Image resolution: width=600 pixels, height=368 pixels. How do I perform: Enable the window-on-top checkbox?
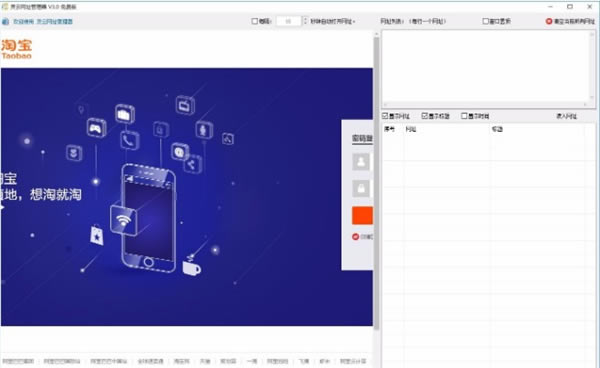[485, 21]
